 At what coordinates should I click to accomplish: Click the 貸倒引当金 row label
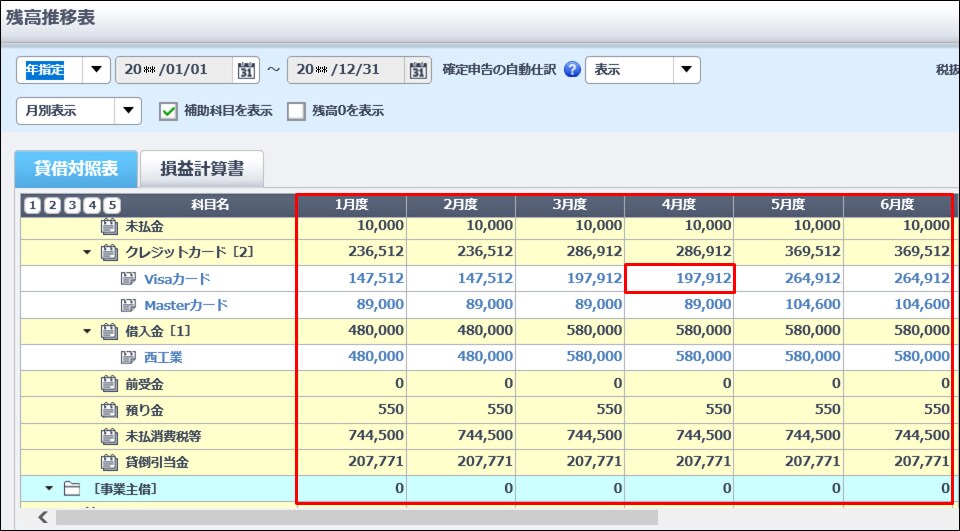coord(157,462)
